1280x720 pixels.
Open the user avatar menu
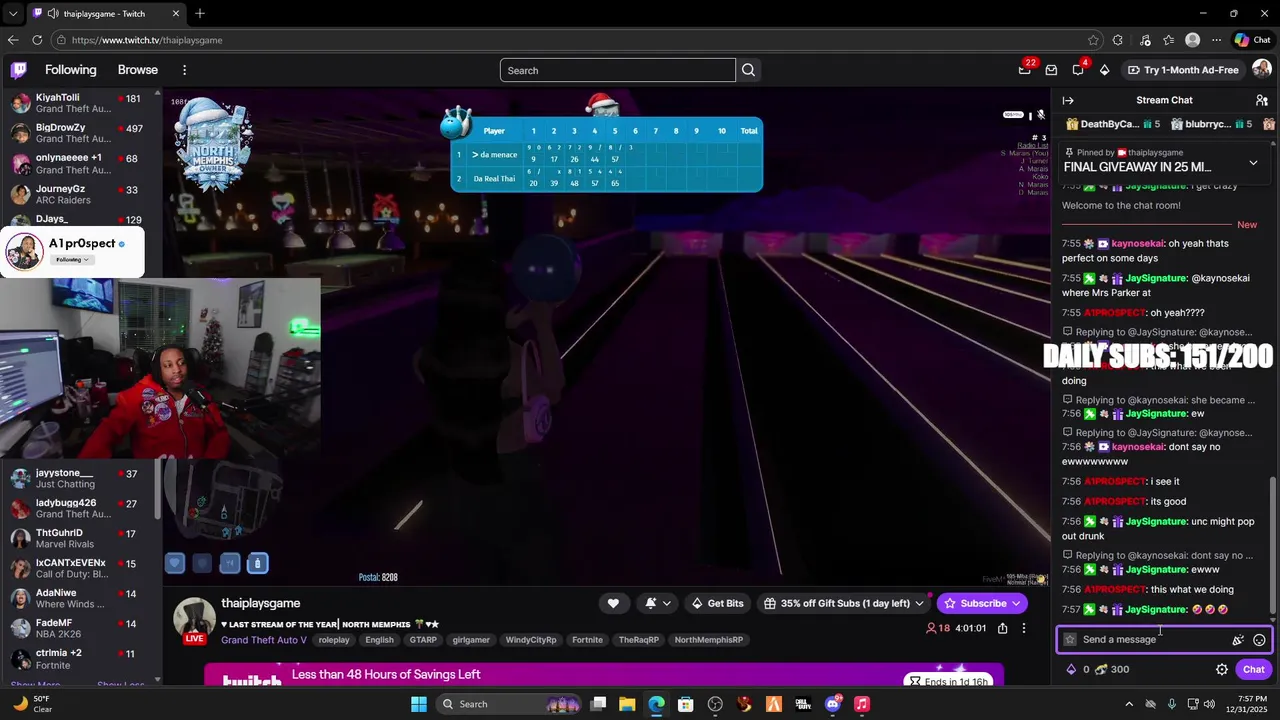tap(1261, 70)
